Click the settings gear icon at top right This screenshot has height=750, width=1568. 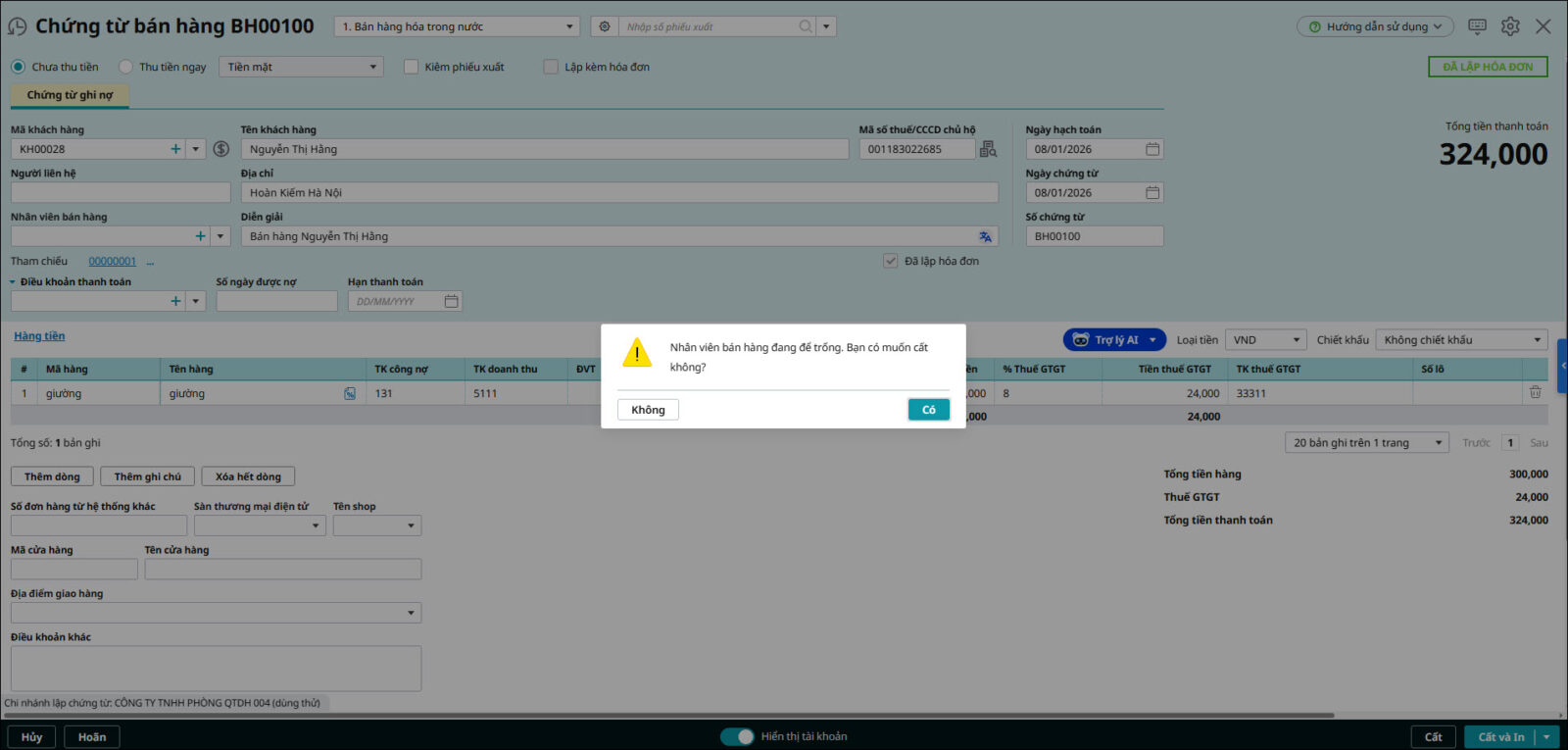(x=1510, y=26)
